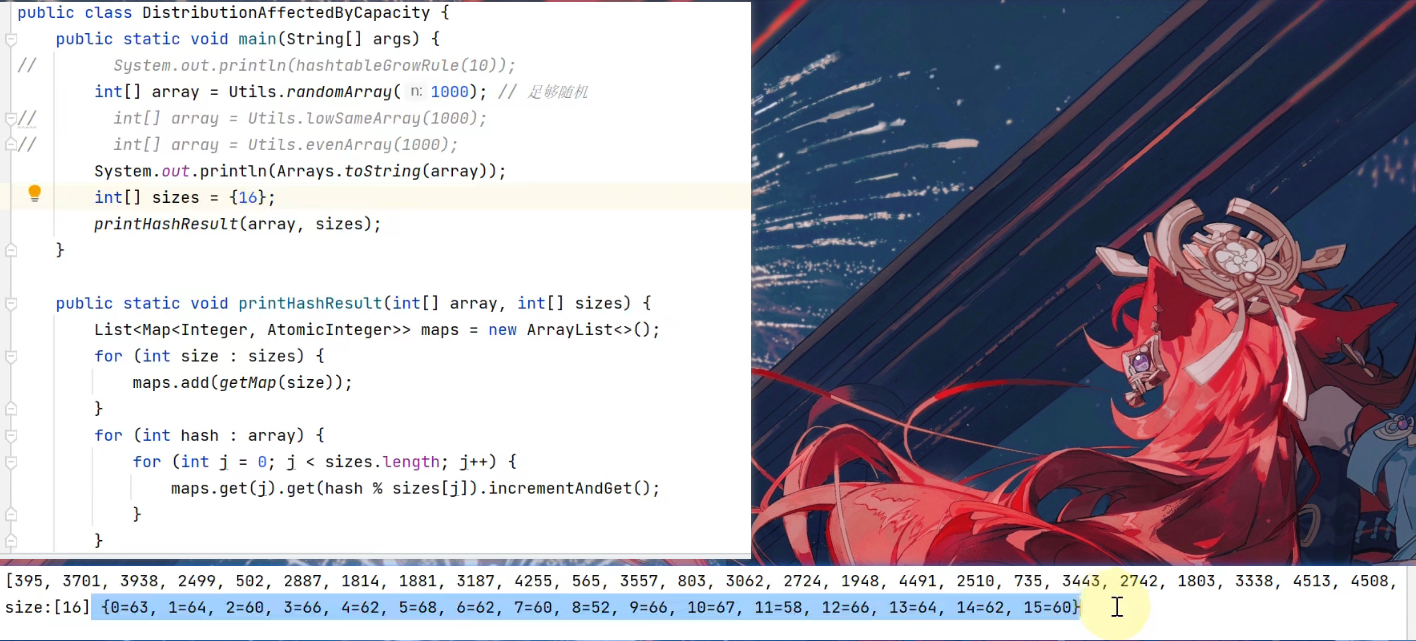Click the maps.add(getMap(size)) statement
Image resolution: width=1416 pixels, height=641 pixels.
(x=243, y=382)
